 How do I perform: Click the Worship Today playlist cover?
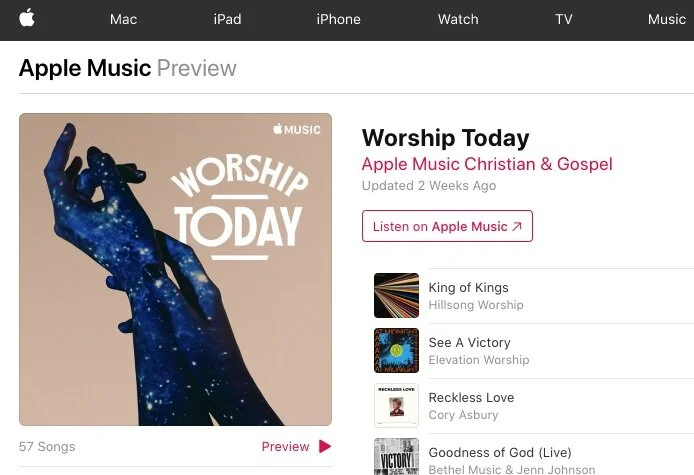coord(175,270)
